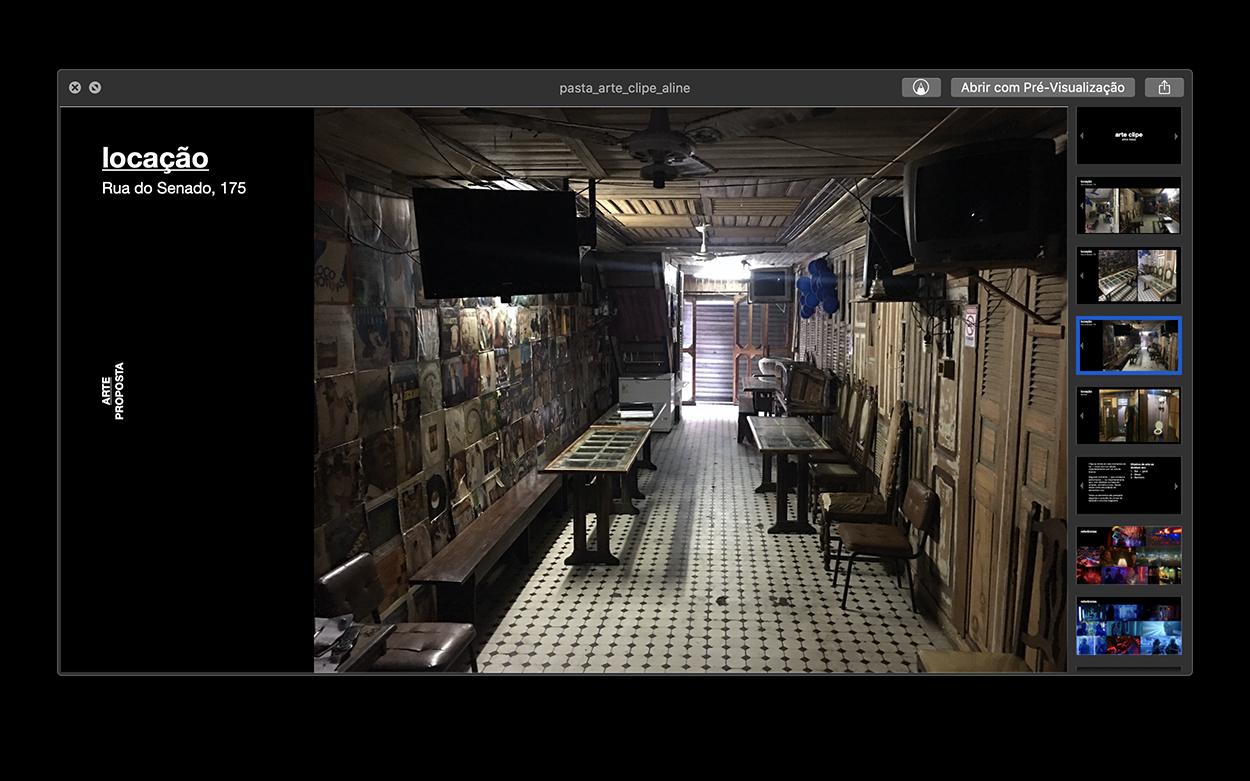Click Abrir com Pré-Visualização button
The height and width of the screenshot is (781, 1250).
pos(1042,88)
